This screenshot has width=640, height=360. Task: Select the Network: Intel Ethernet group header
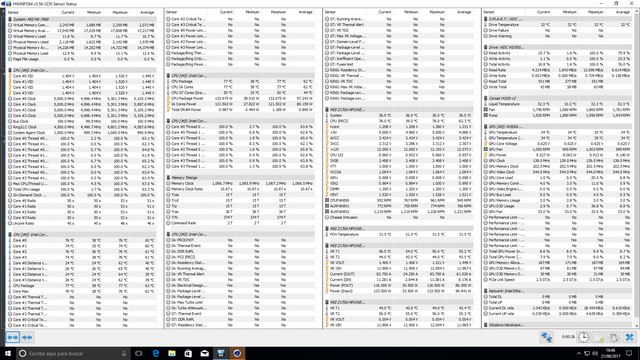pos(558,291)
